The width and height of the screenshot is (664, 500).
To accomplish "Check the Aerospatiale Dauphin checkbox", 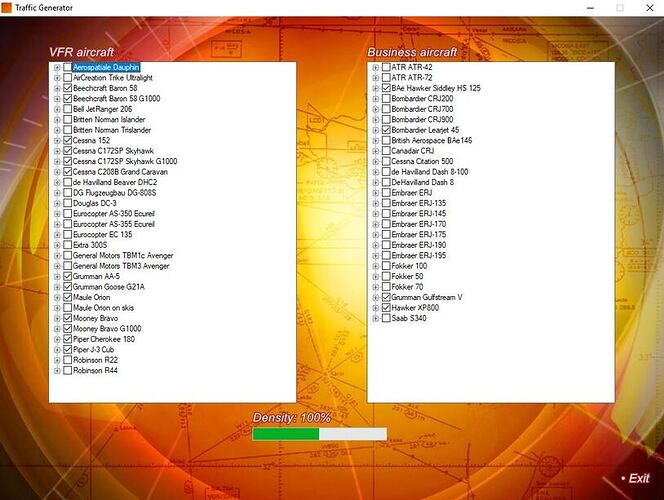I will pyautogui.click(x=67, y=67).
